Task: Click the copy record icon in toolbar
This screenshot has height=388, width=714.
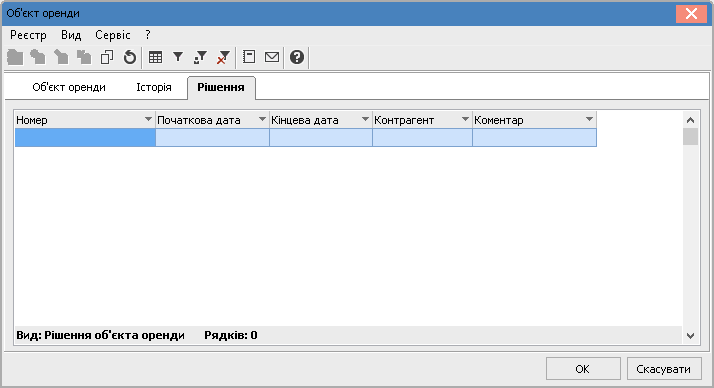Action: [x=107, y=57]
